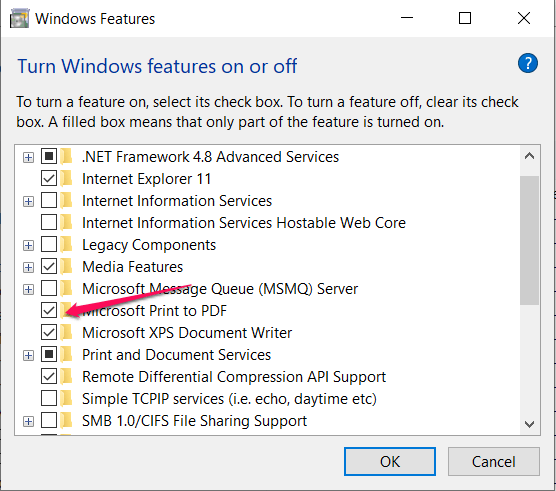Click the blue help question mark icon
This screenshot has height=491, width=556.
pos(528,63)
